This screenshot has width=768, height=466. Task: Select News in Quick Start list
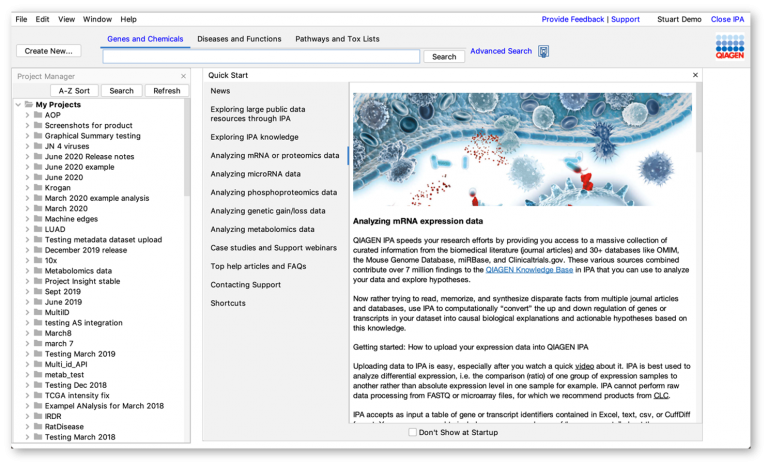coord(220,91)
